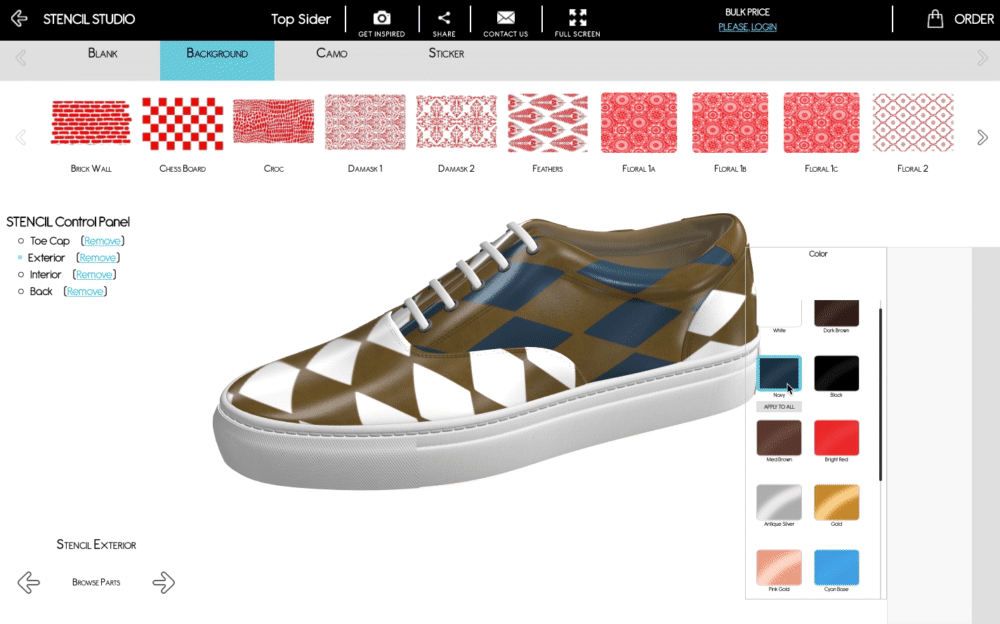Remove the Exterior stencil
Viewport: 1000px width, 624px height.
(98, 258)
